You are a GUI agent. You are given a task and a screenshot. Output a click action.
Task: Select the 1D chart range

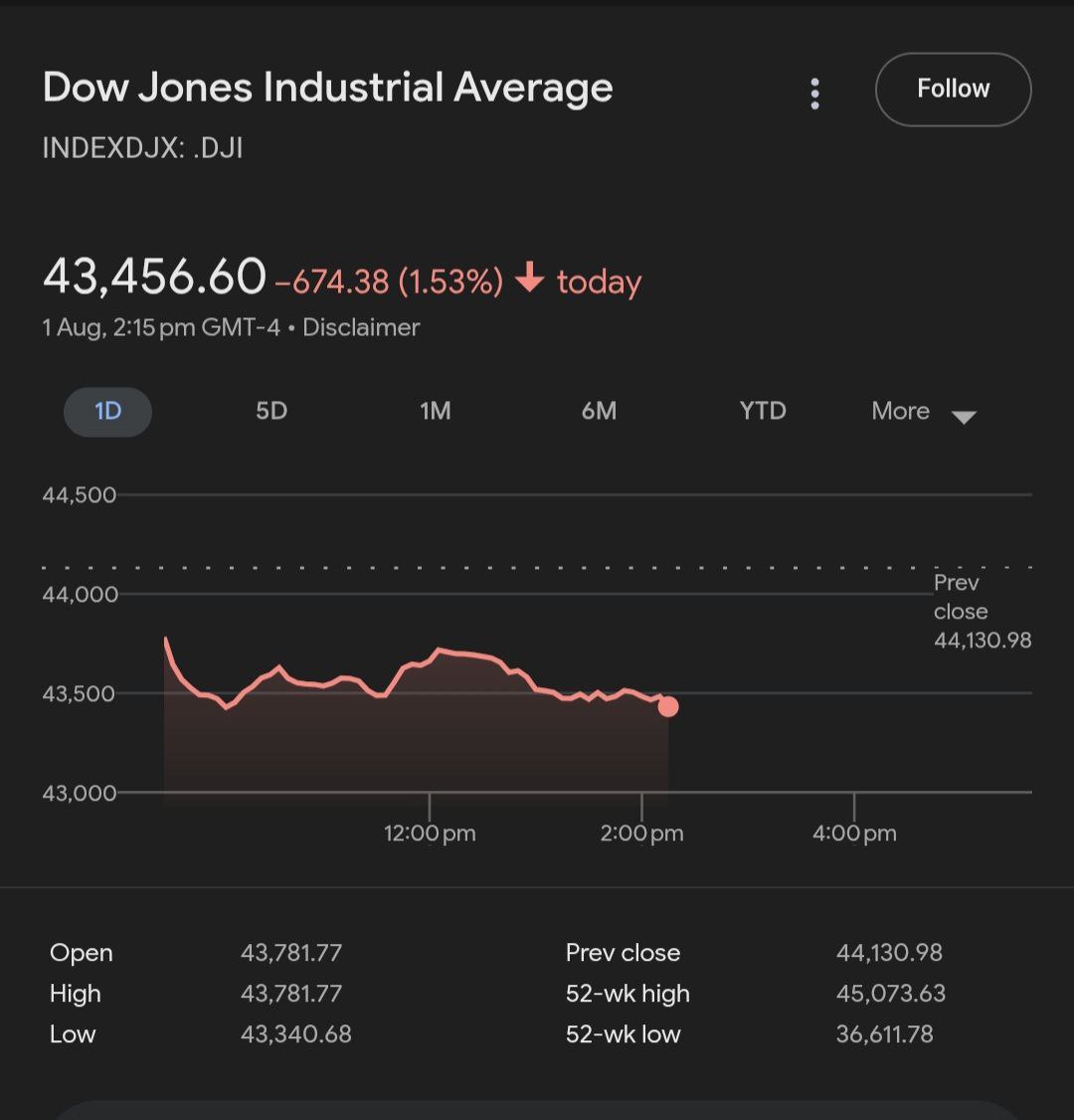pos(107,411)
